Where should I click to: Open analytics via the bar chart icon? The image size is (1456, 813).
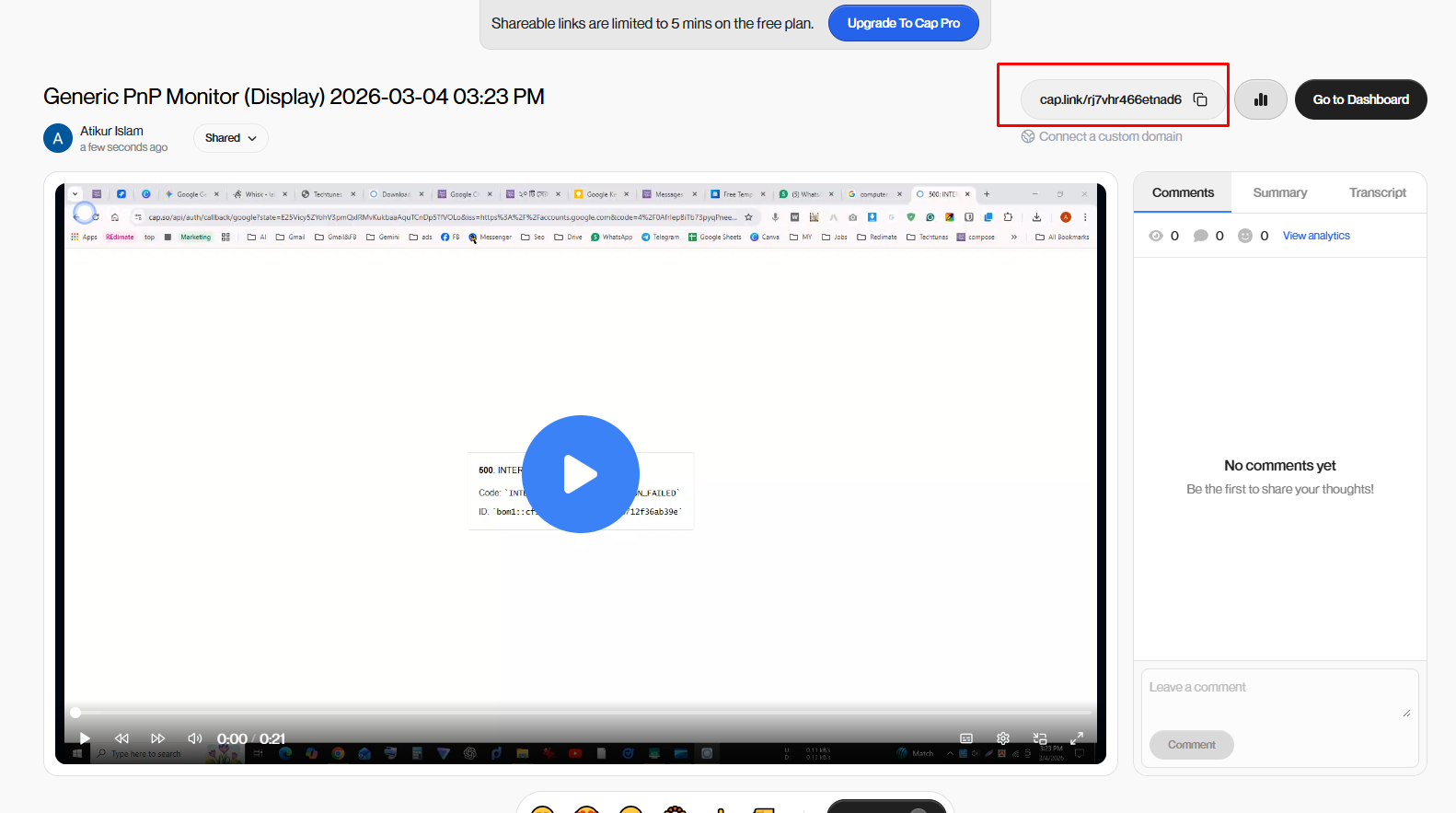click(1261, 99)
